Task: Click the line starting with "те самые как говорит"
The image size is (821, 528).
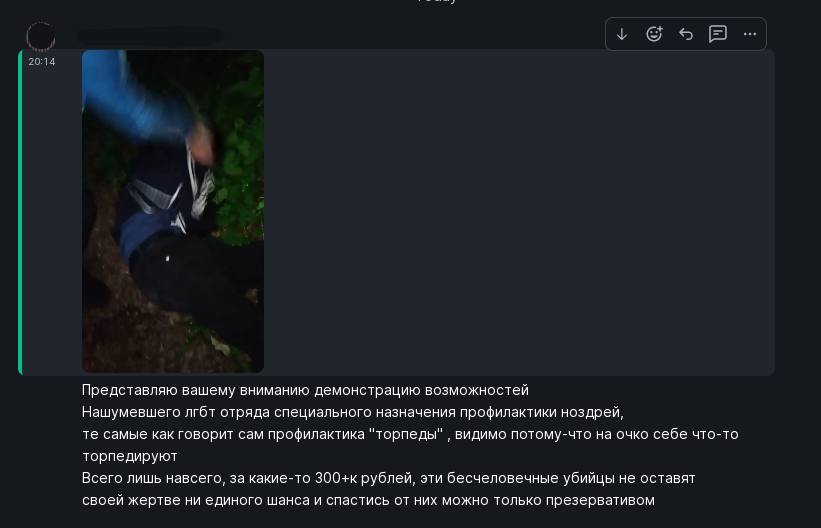Action: coord(410,434)
